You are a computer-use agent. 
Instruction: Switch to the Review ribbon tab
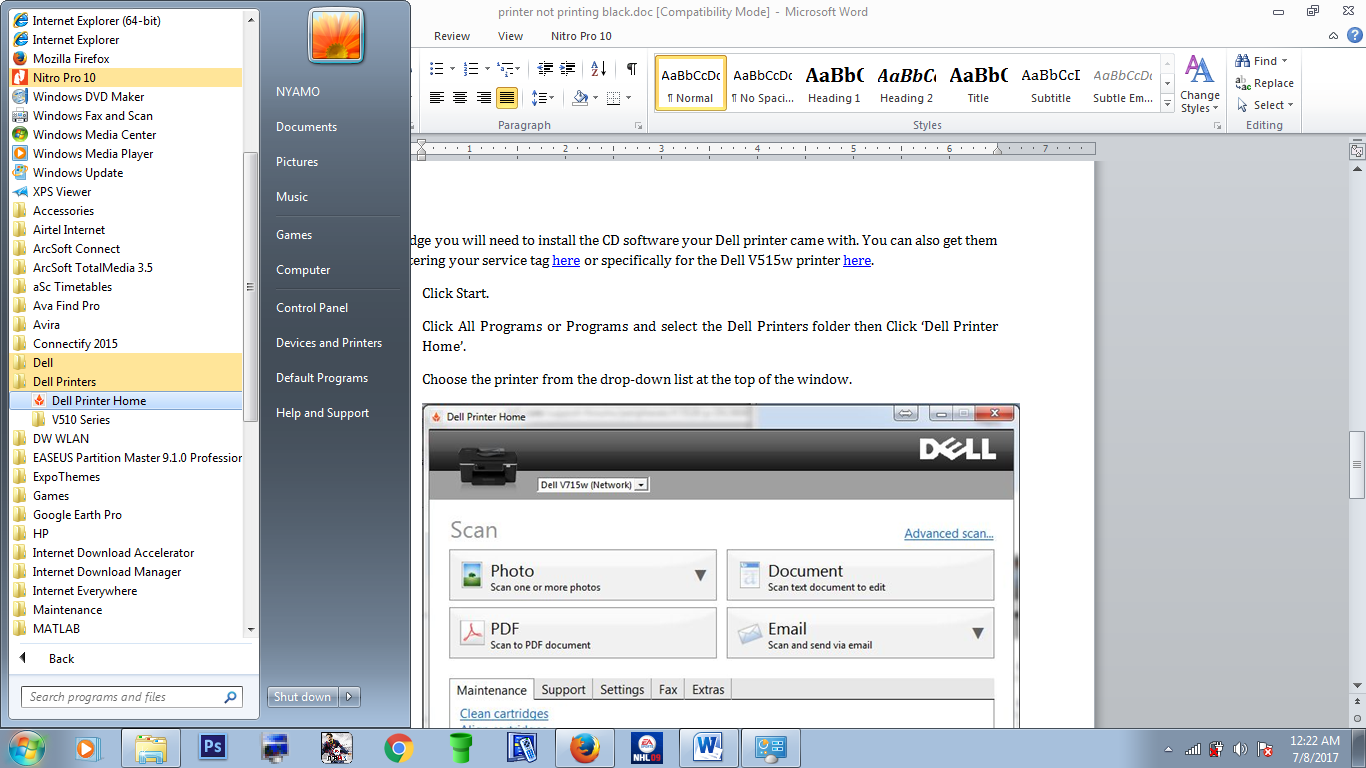pos(452,36)
